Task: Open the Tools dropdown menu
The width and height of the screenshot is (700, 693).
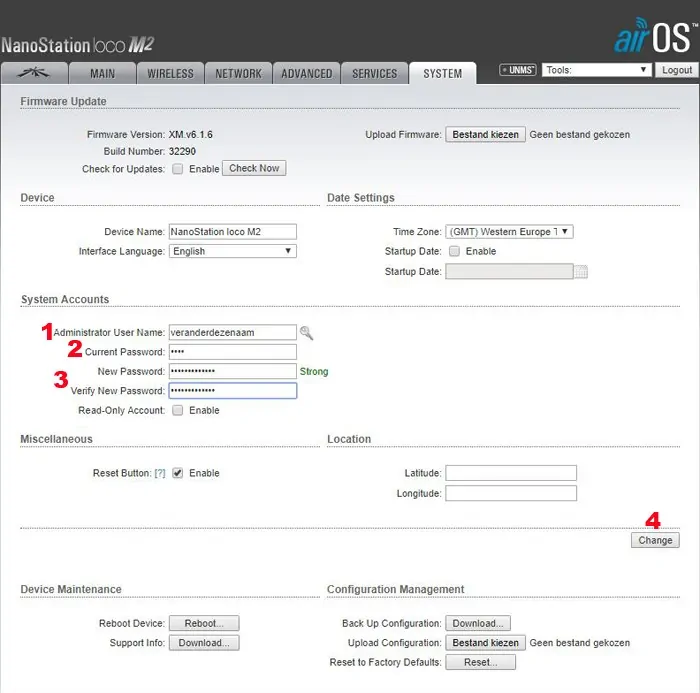Action: click(596, 70)
